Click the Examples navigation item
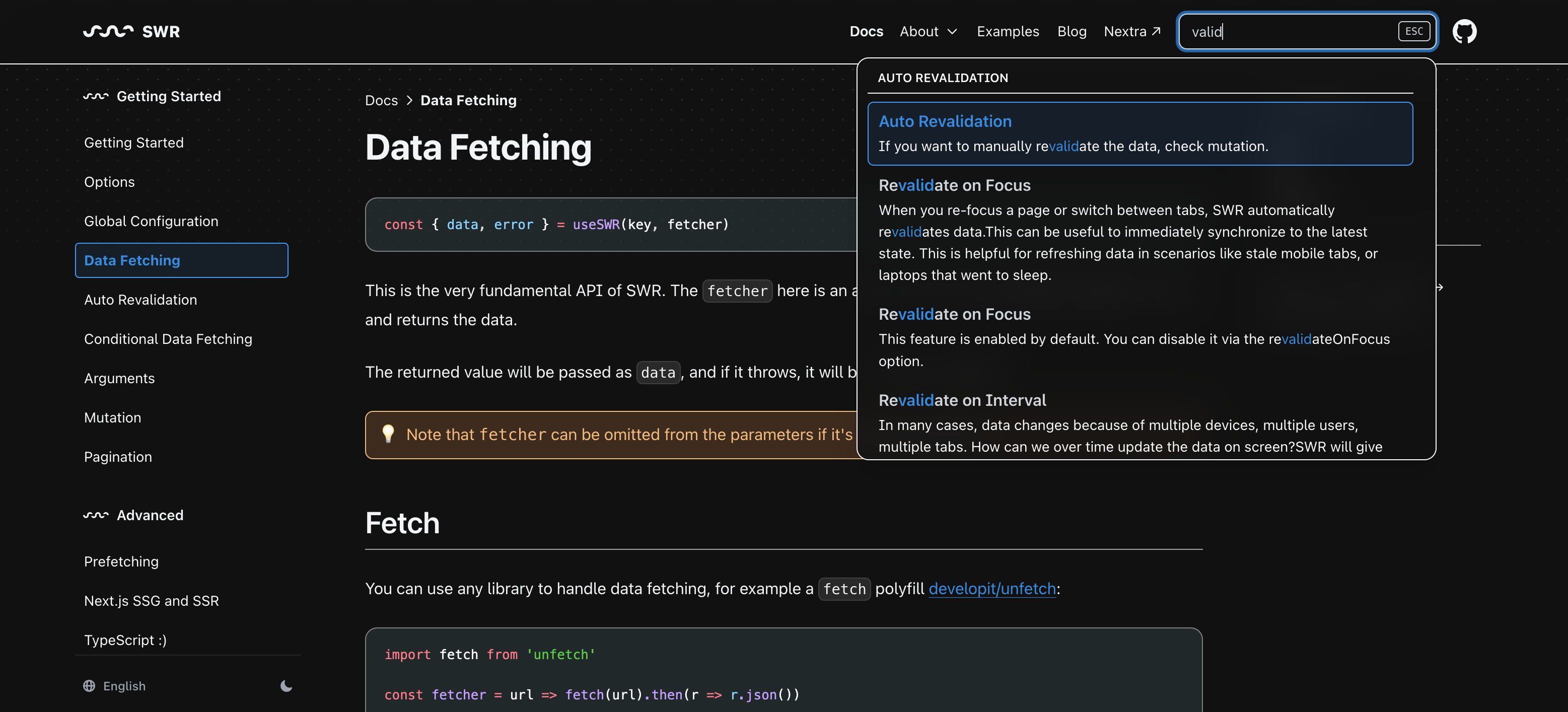1568x712 pixels. pos(1009,31)
